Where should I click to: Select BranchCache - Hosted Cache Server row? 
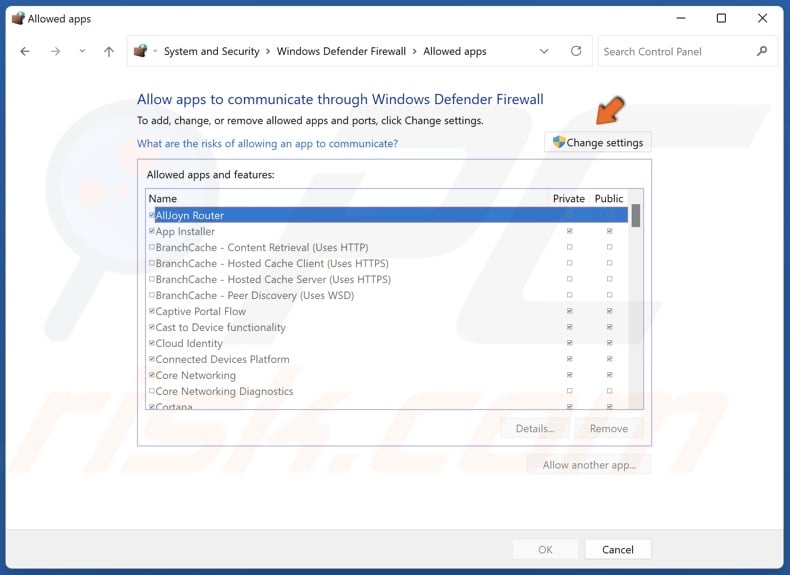pyautogui.click(x=387, y=279)
